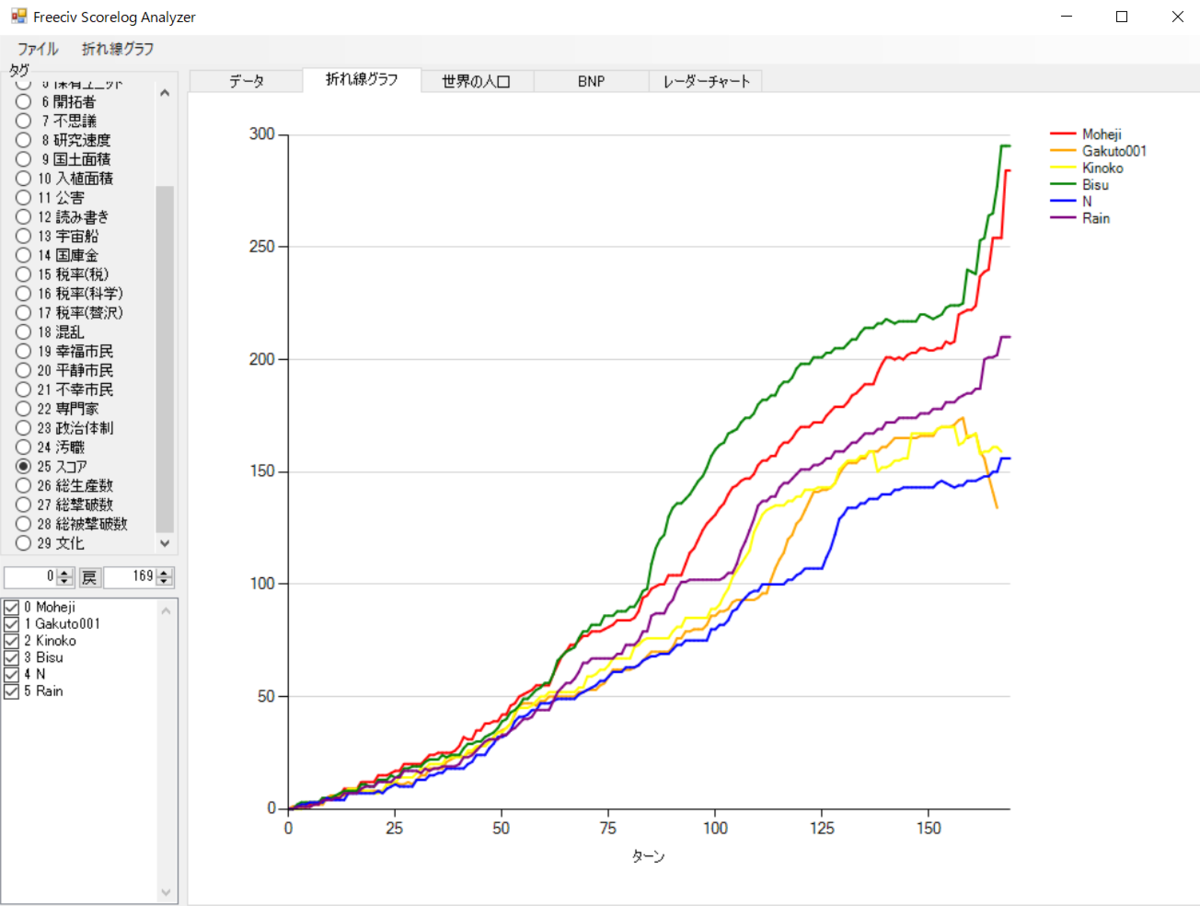
Task: Increase the end turn with its up arrow
Action: 165,573
